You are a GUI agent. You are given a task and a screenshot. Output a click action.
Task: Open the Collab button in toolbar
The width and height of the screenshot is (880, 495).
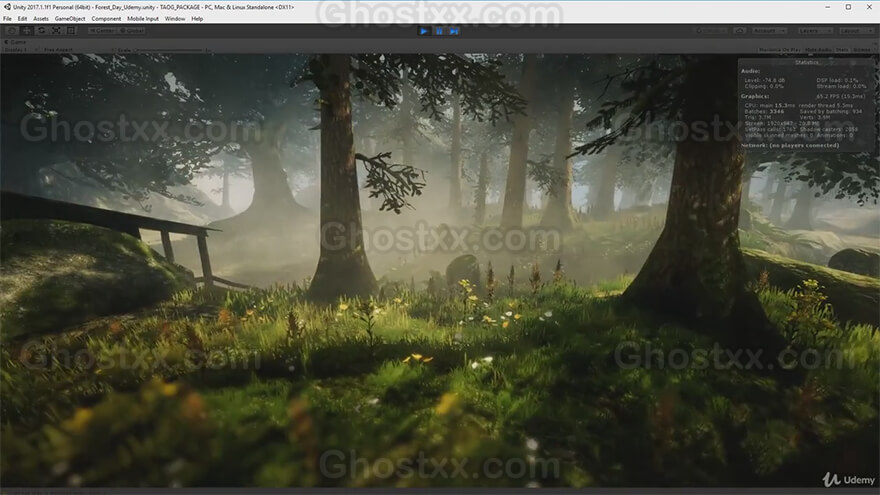pos(712,31)
